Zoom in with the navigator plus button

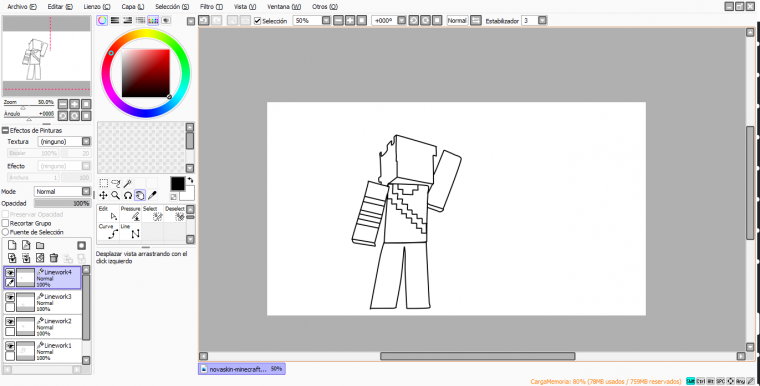pos(74,104)
